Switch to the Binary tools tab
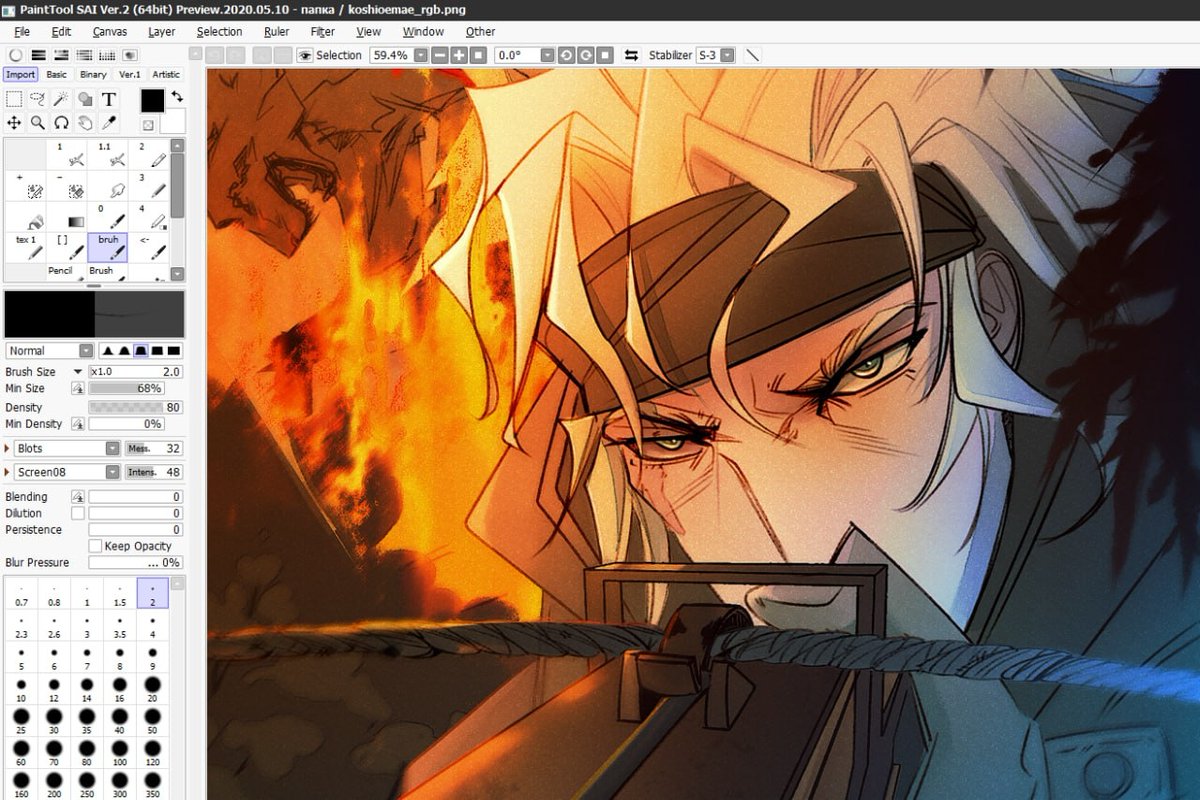Image resolution: width=1200 pixels, height=800 pixels. point(93,74)
